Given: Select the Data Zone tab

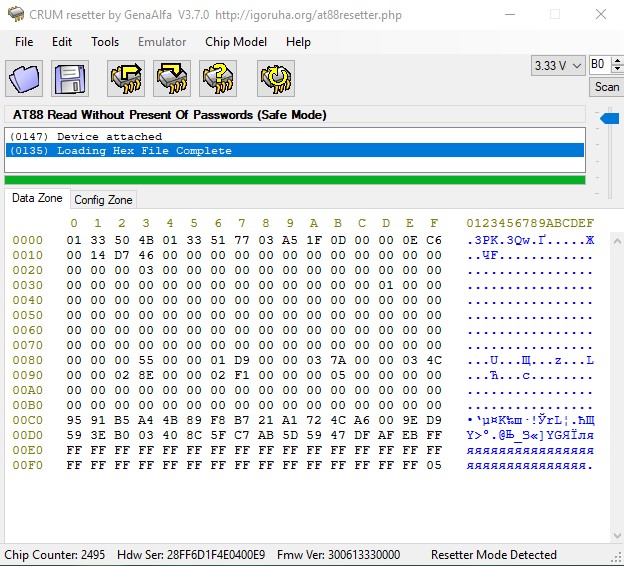Looking at the screenshot, I should (37, 199).
